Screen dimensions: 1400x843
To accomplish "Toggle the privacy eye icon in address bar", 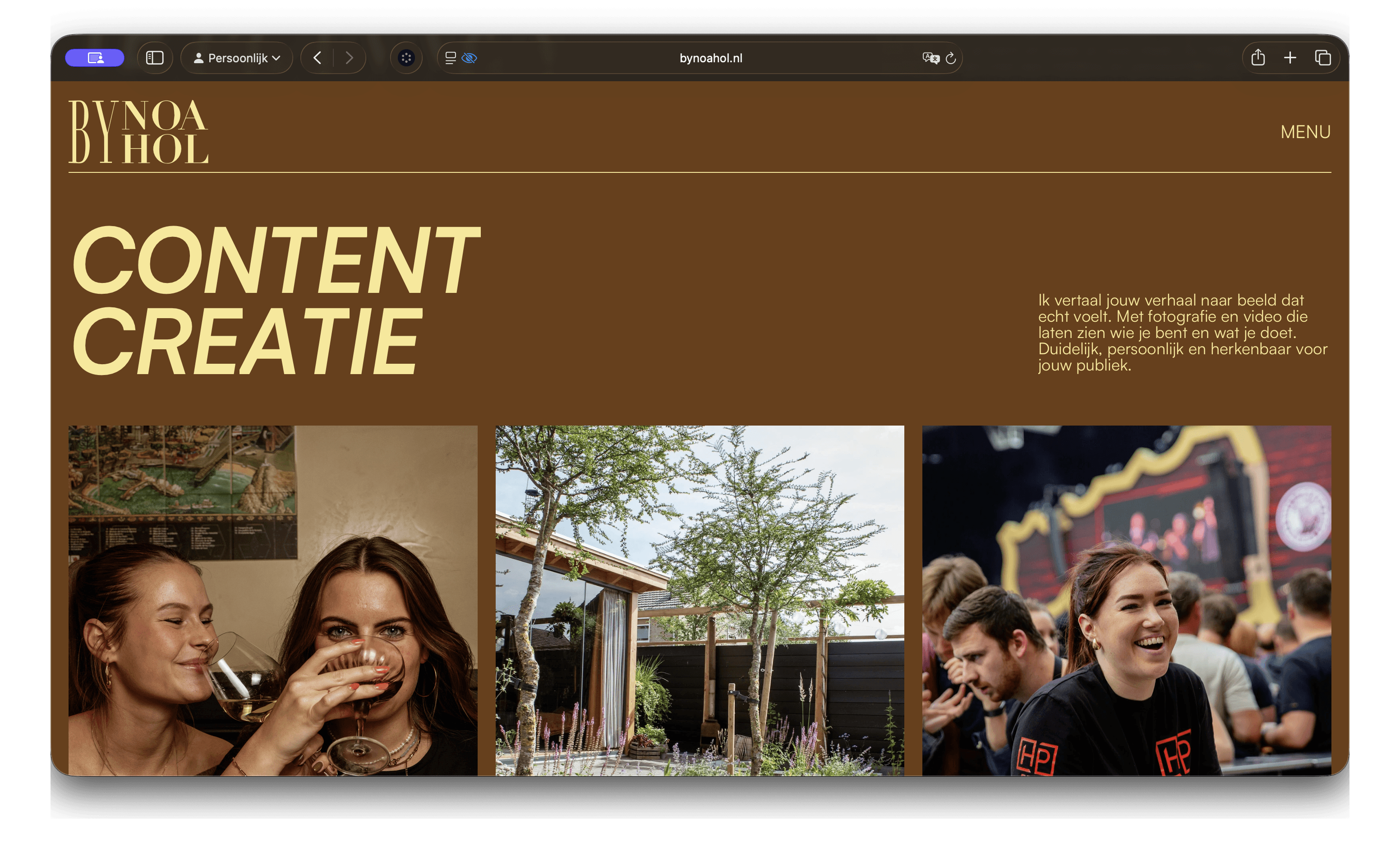I will 470,58.
